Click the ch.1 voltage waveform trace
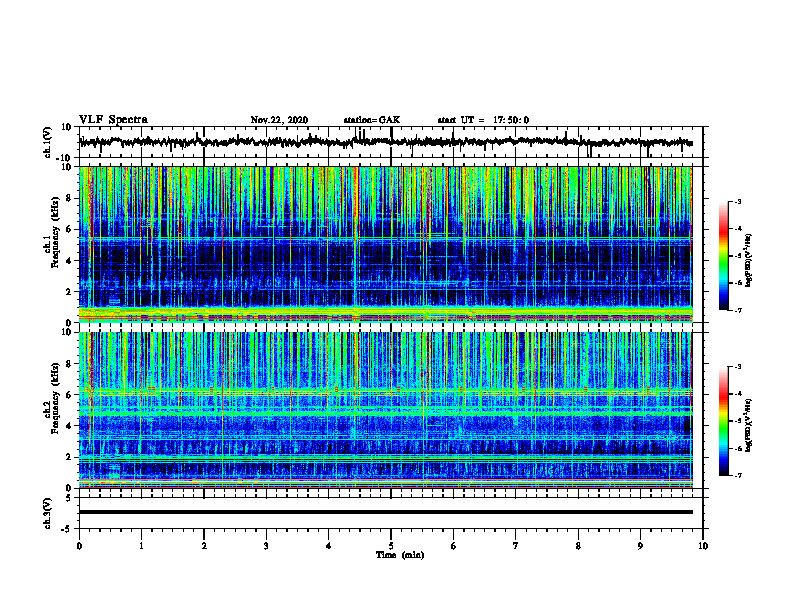The image size is (792, 612). click(x=385, y=142)
